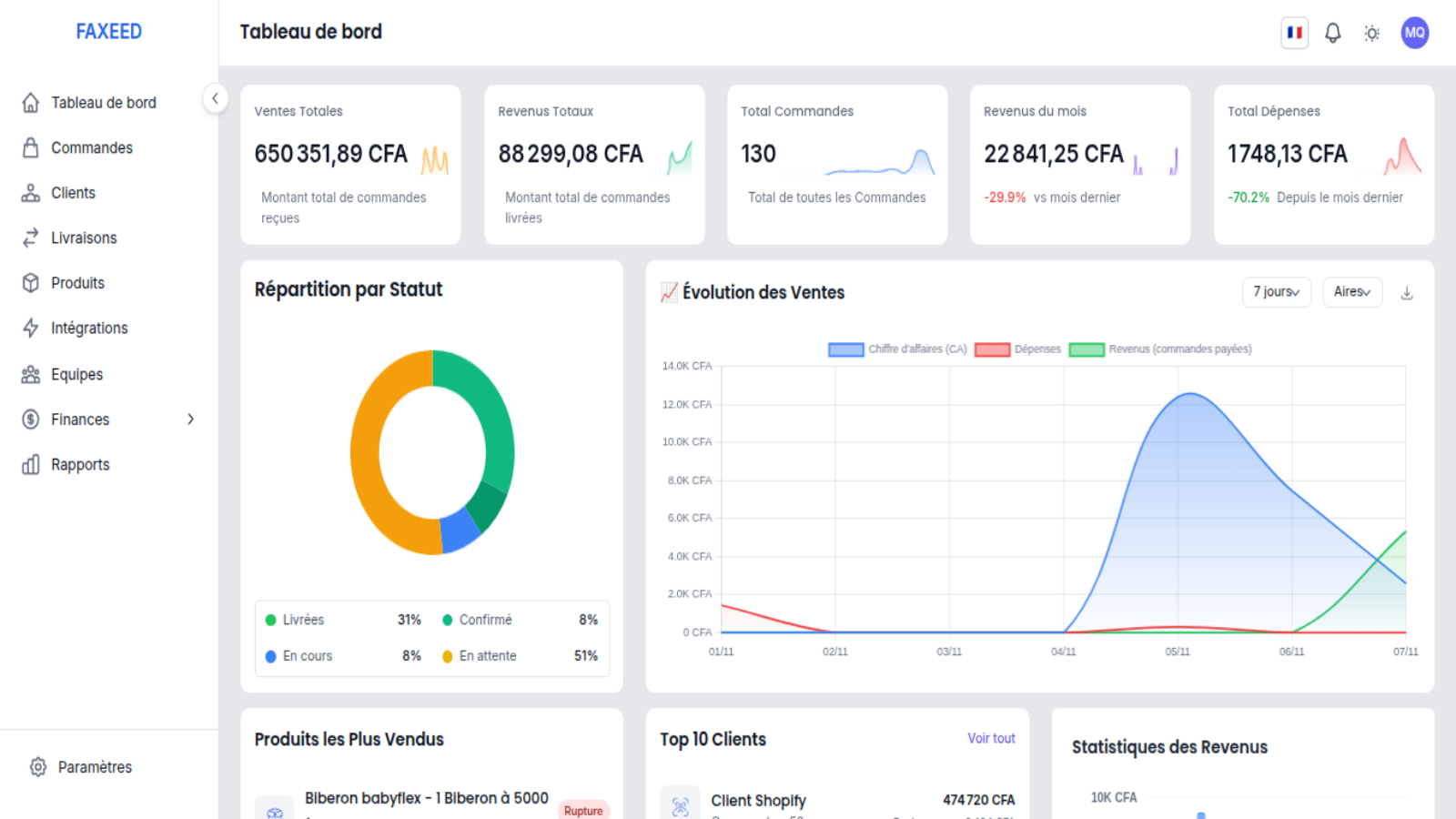Click Voir tout link in Top 10 Clients

pos(991,738)
